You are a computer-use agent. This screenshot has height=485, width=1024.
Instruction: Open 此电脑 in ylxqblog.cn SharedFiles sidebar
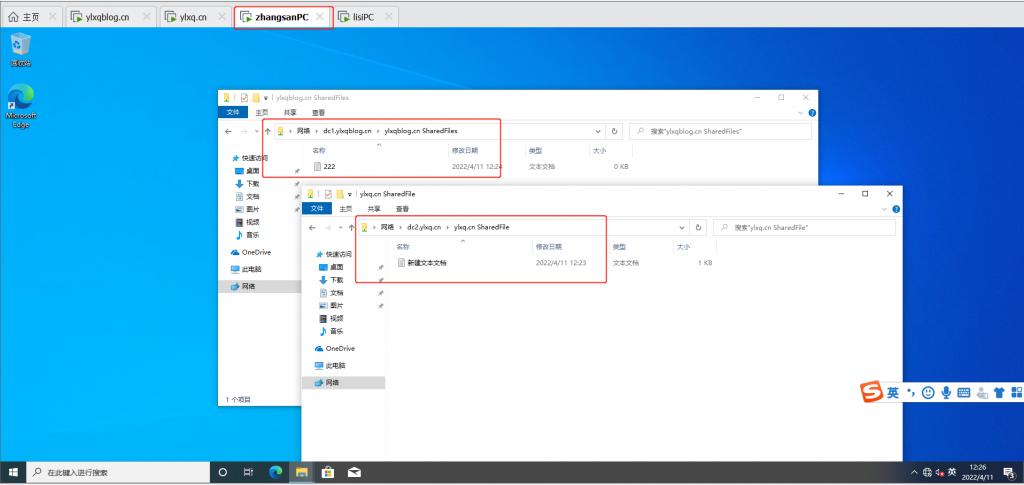(x=246, y=269)
